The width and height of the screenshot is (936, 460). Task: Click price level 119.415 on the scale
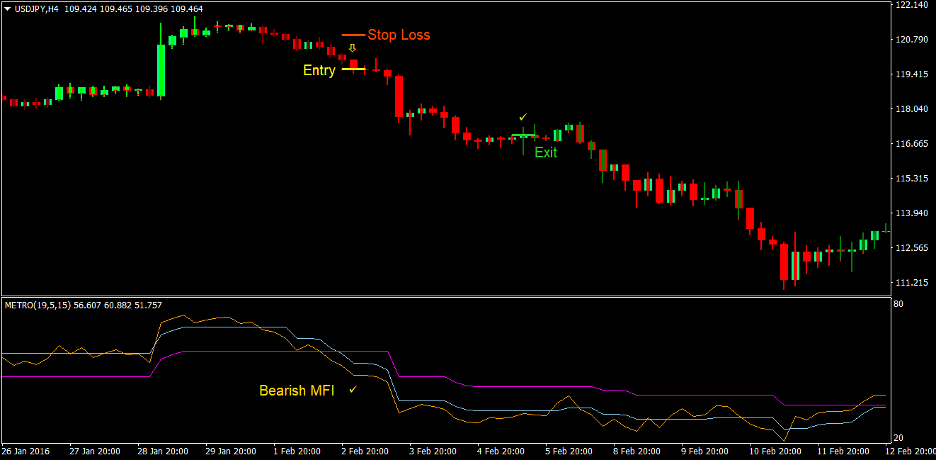pyautogui.click(x=912, y=75)
